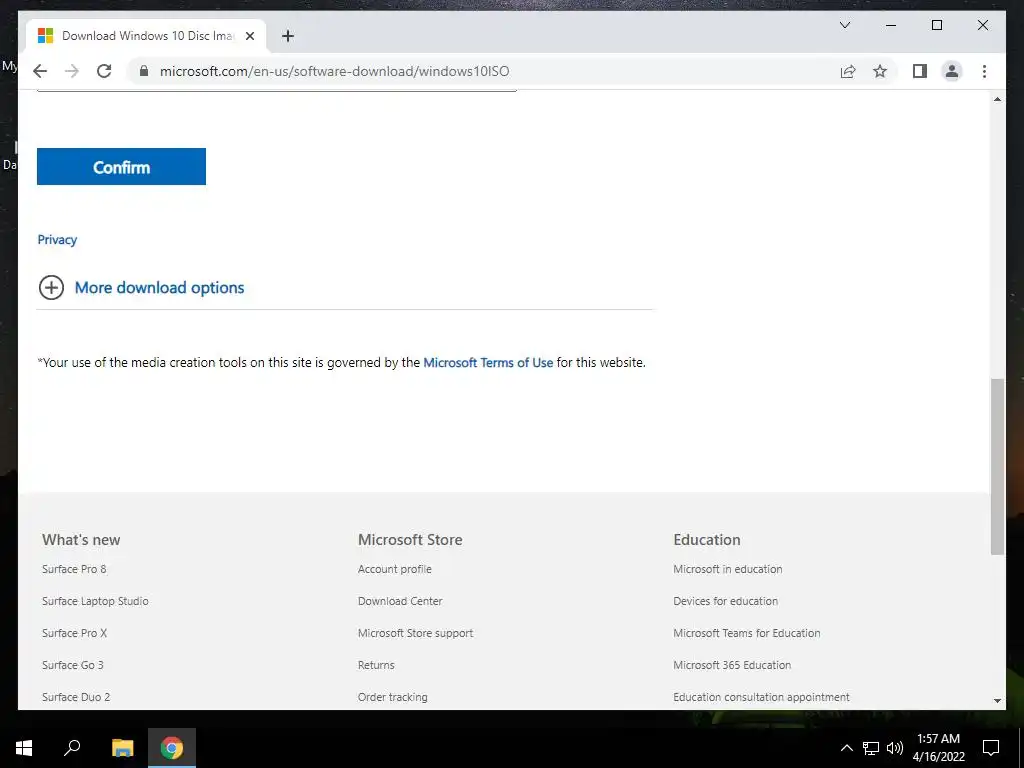
Task: Open the Returns link
Action: [x=376, y=665]
